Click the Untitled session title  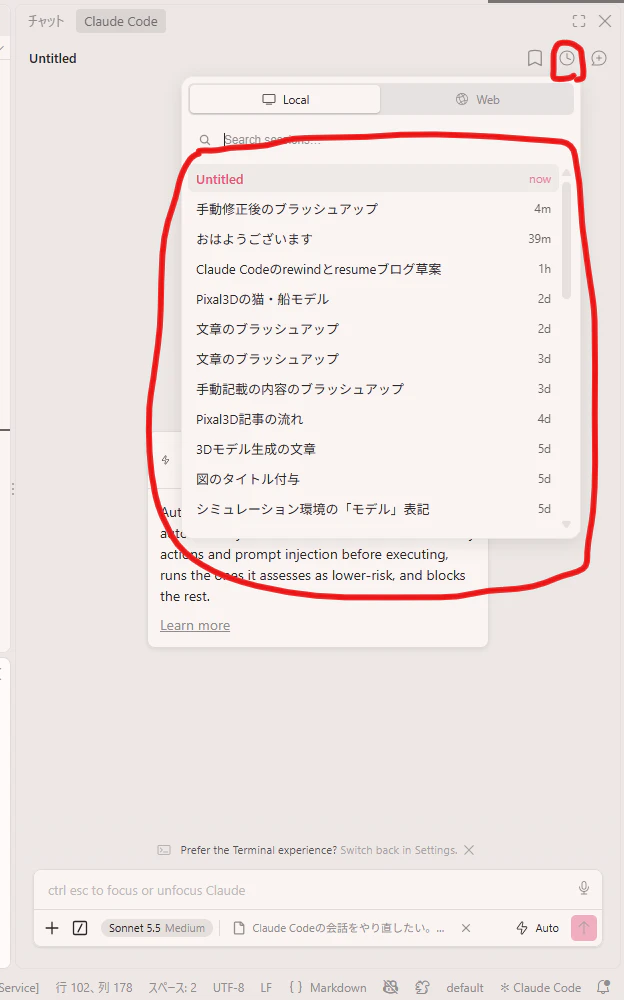tap(53, 59)
